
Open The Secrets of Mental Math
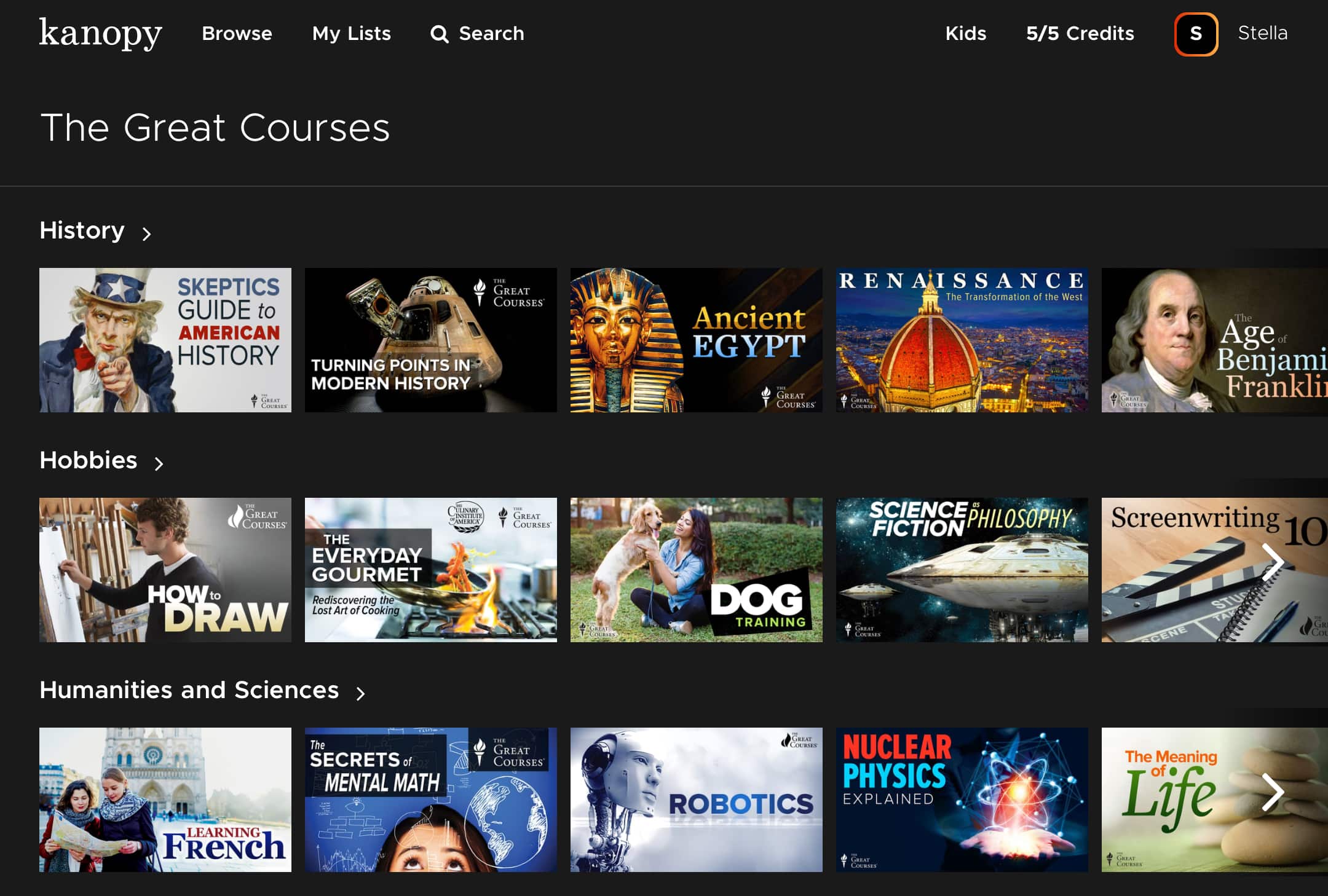[431, 800]
